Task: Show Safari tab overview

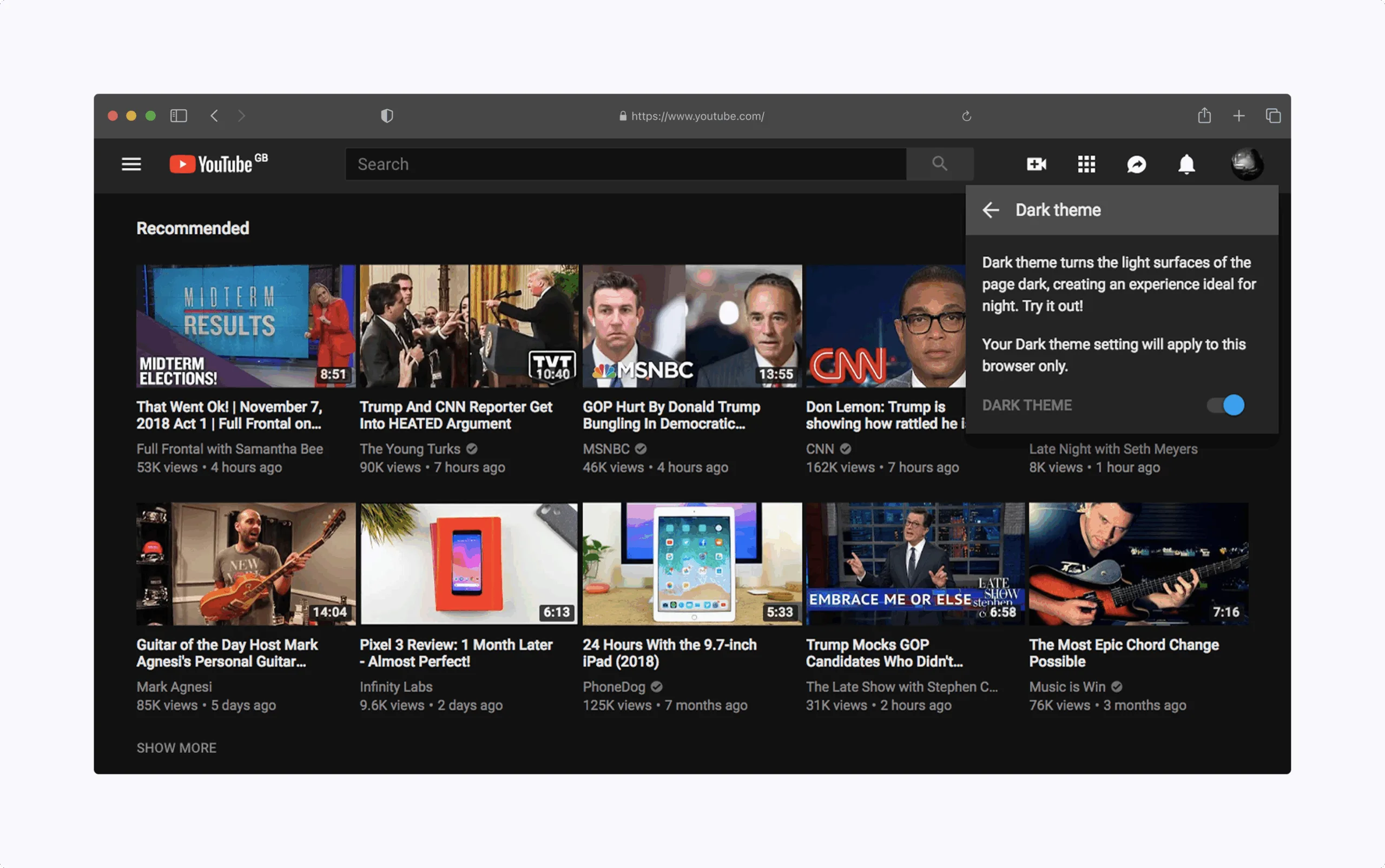Action: click(1273, 116)
